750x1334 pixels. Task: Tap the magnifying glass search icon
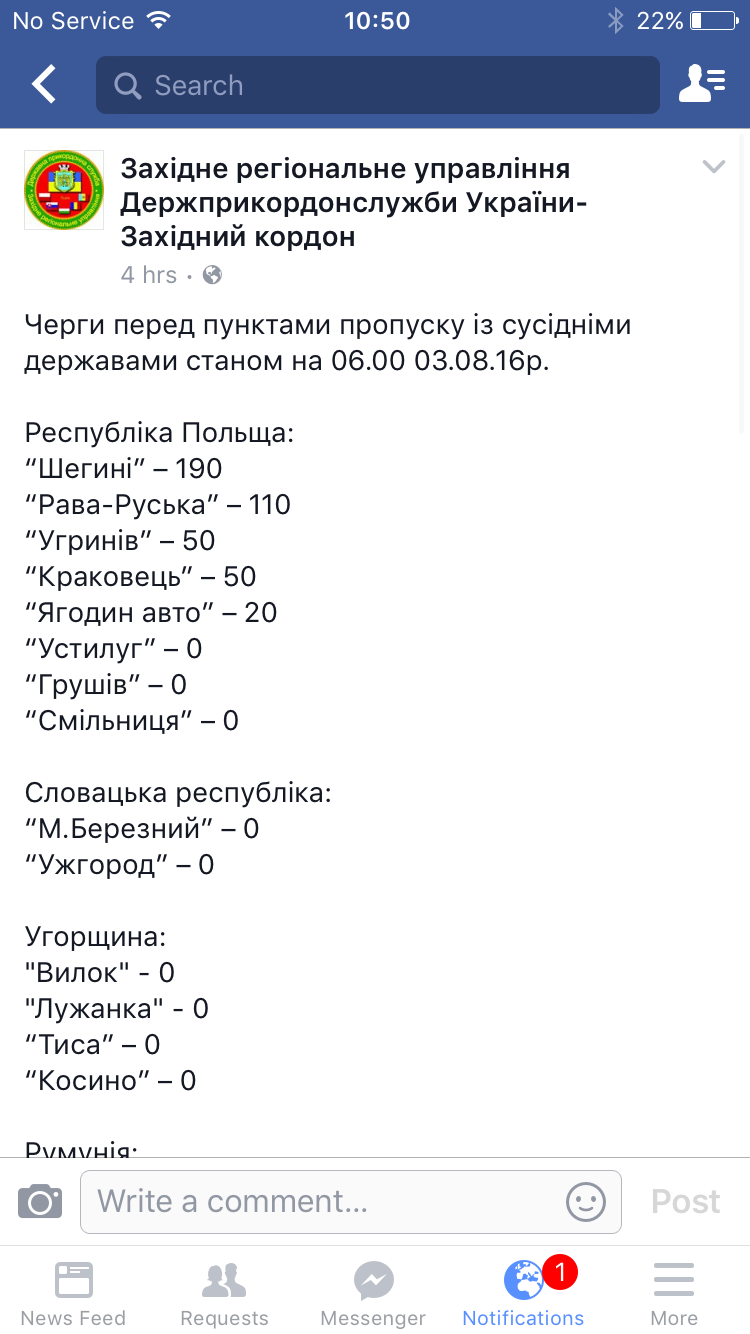pyautogui.click(x=128, y=86)
